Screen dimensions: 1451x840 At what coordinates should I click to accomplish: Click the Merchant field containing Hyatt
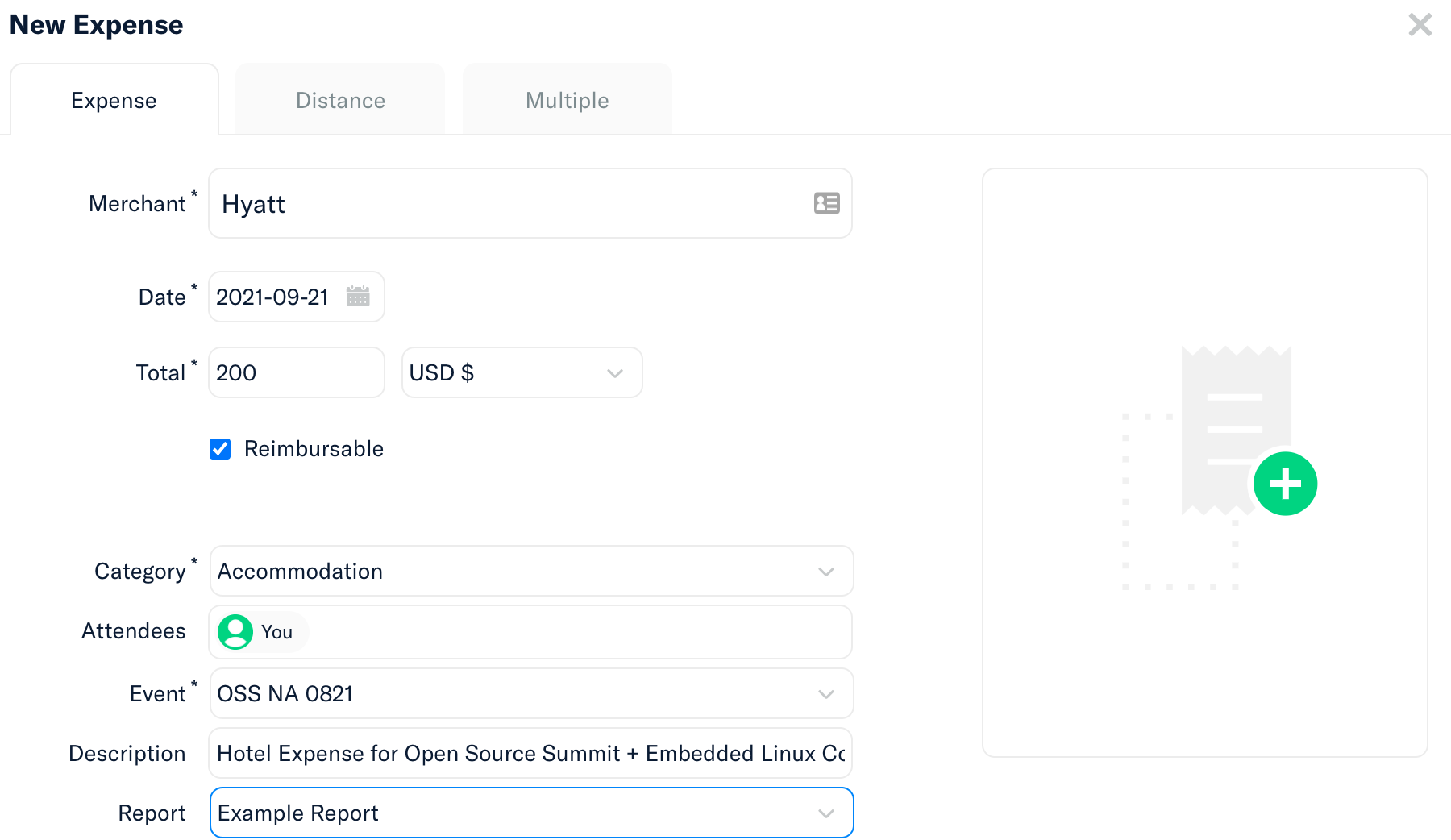click(508, 204)
